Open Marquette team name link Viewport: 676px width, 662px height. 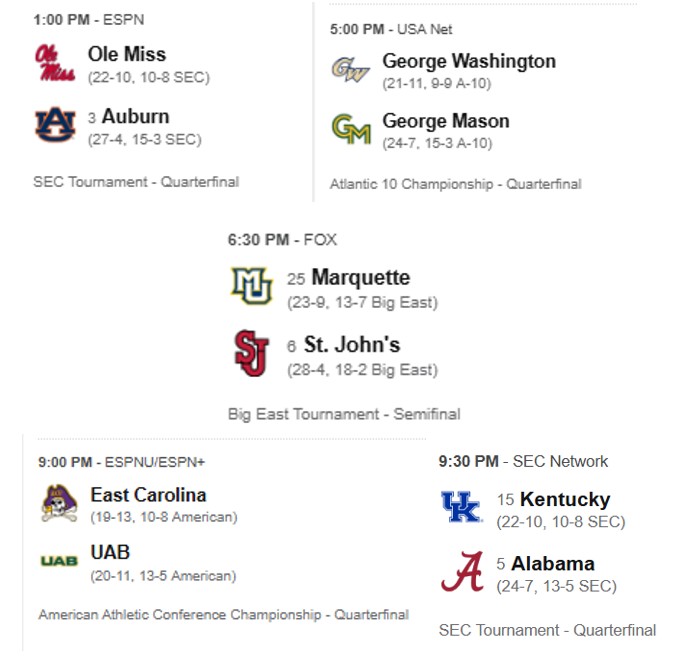coord(360,277)
